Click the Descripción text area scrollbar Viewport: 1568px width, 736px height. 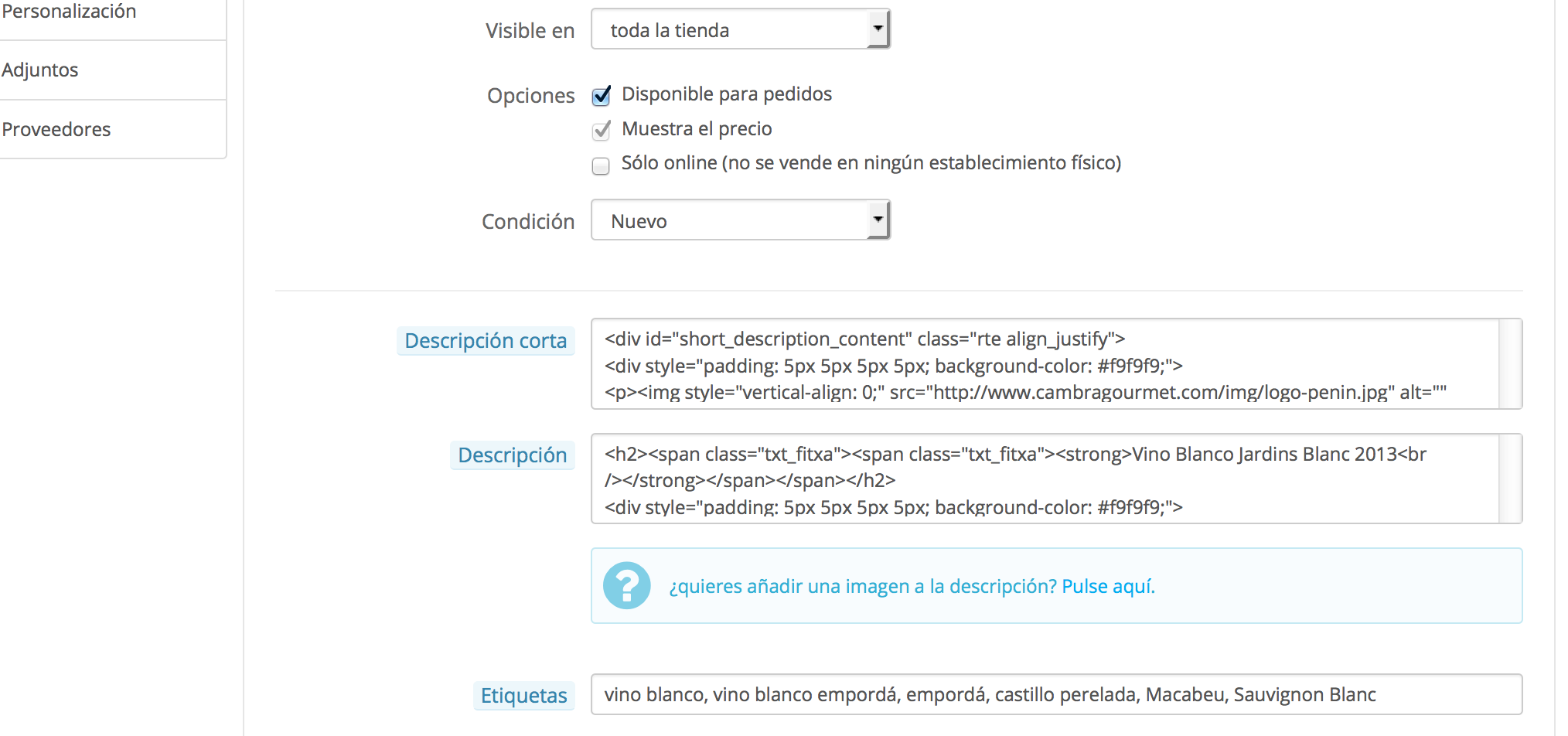tap(1510, 479)
